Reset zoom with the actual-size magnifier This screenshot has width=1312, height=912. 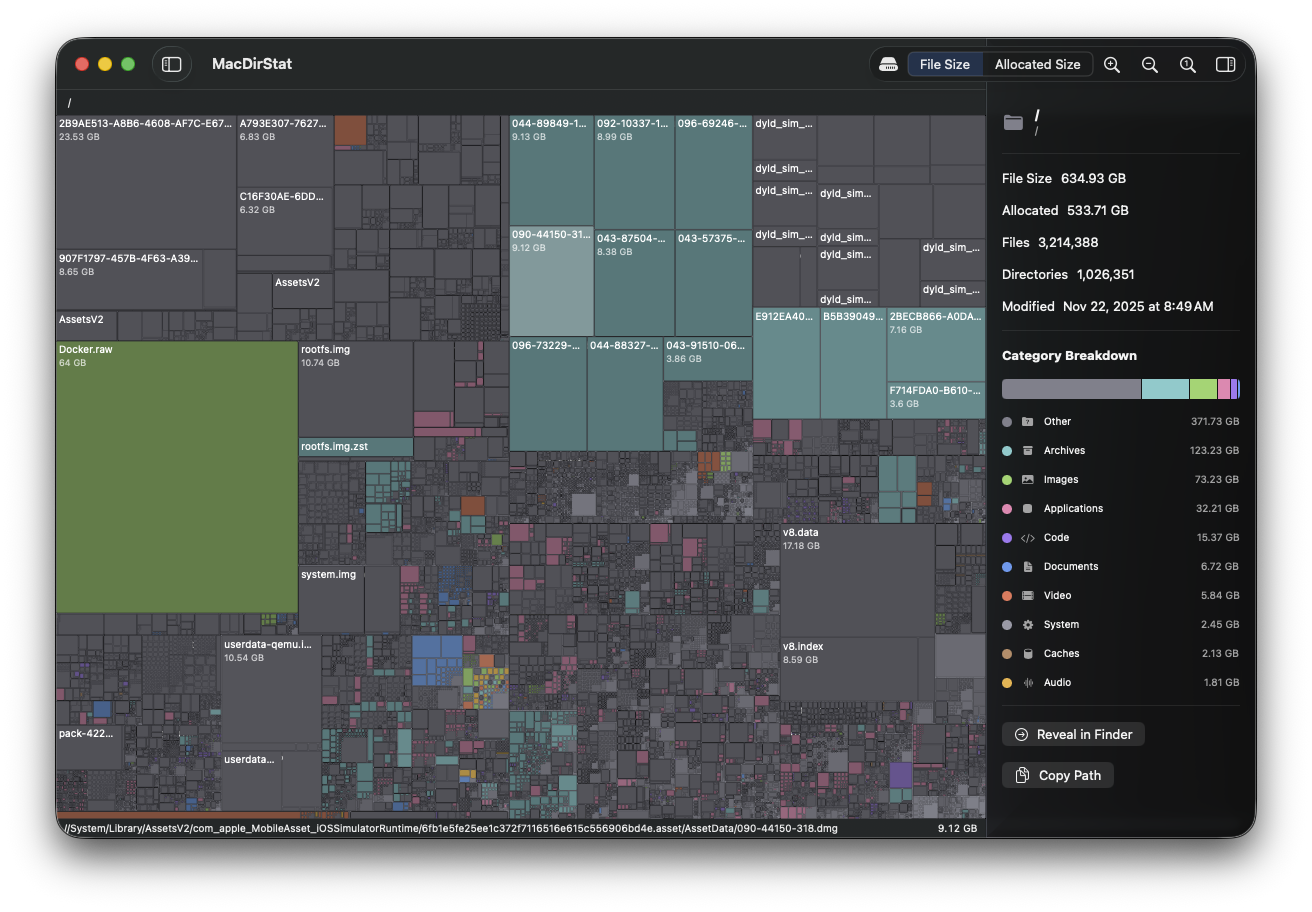click(x=1188, y=64)
